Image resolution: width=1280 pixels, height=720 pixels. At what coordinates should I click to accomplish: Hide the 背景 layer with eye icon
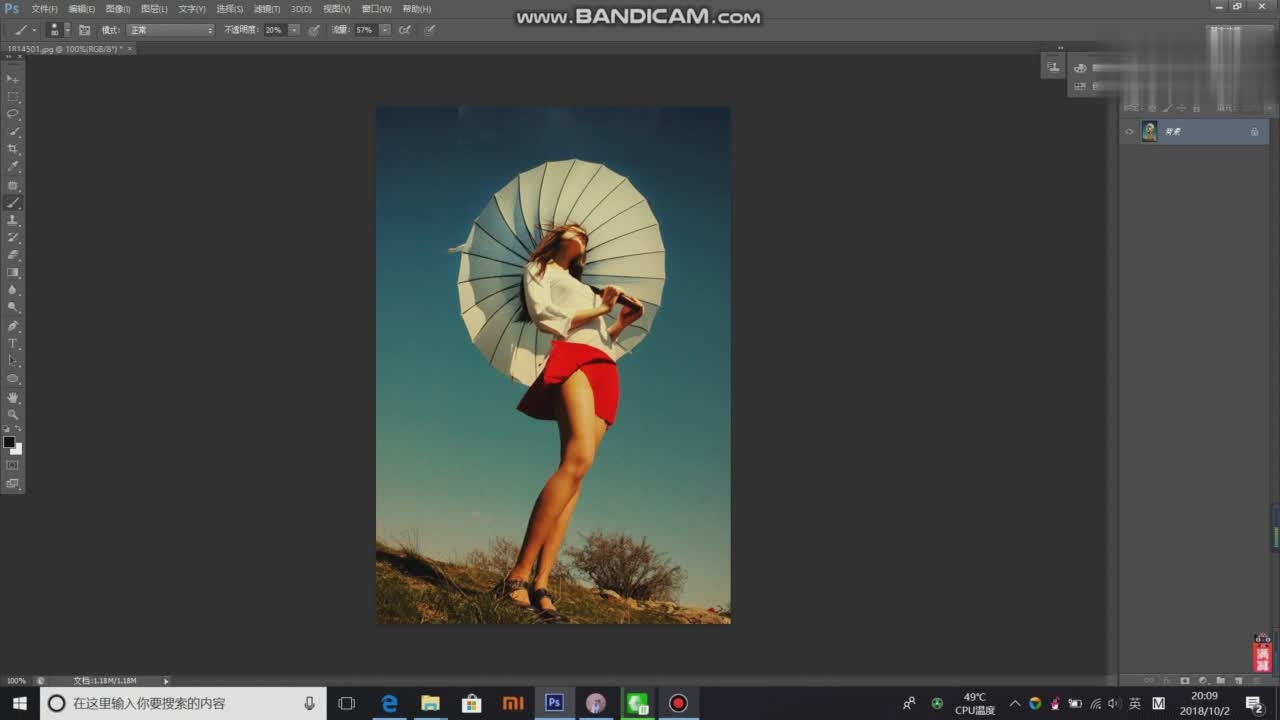click(x=1129, y=132)
